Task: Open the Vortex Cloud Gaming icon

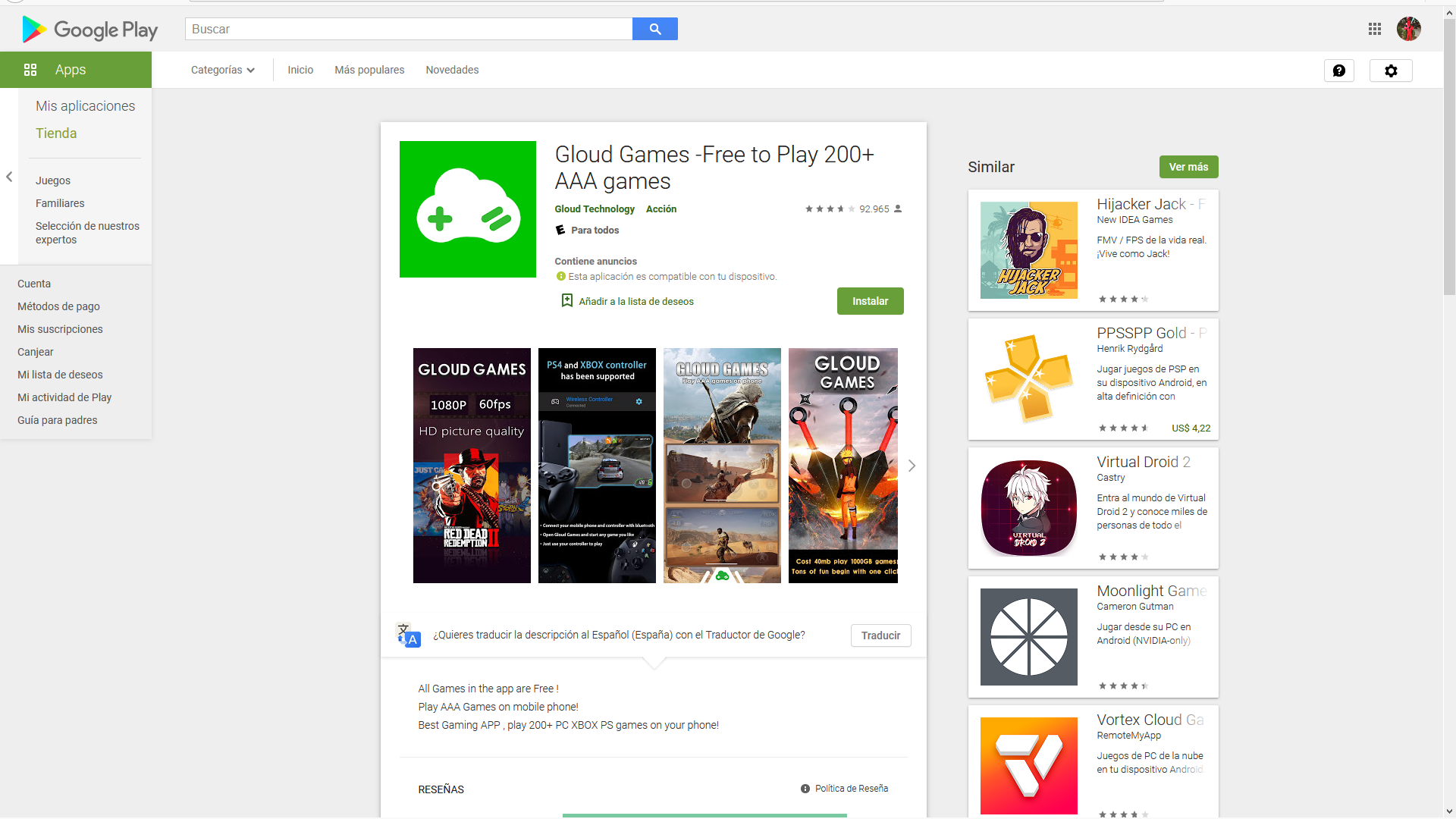Action: click(x=1029, y=766)
